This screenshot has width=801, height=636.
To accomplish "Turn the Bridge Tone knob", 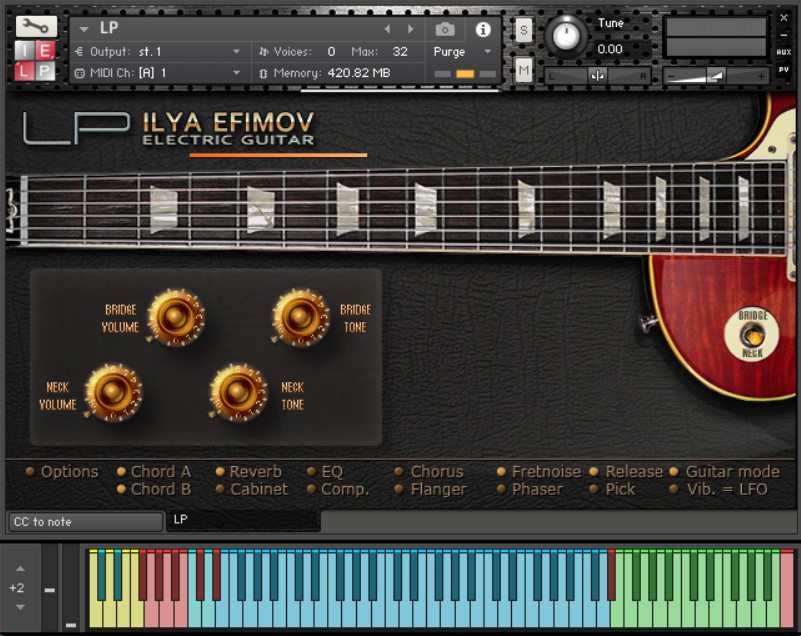I will [300, 317].
